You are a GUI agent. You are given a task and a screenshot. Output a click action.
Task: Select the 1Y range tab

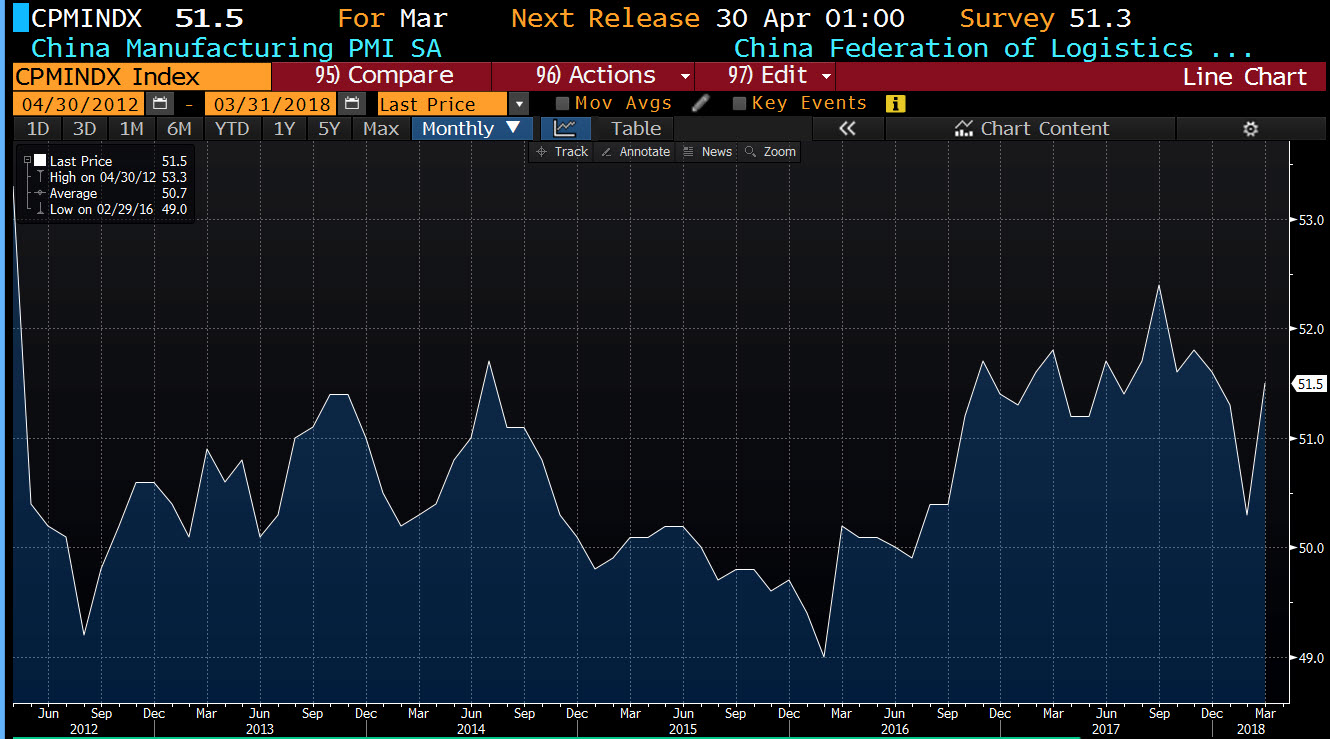[x=284, y=128]
